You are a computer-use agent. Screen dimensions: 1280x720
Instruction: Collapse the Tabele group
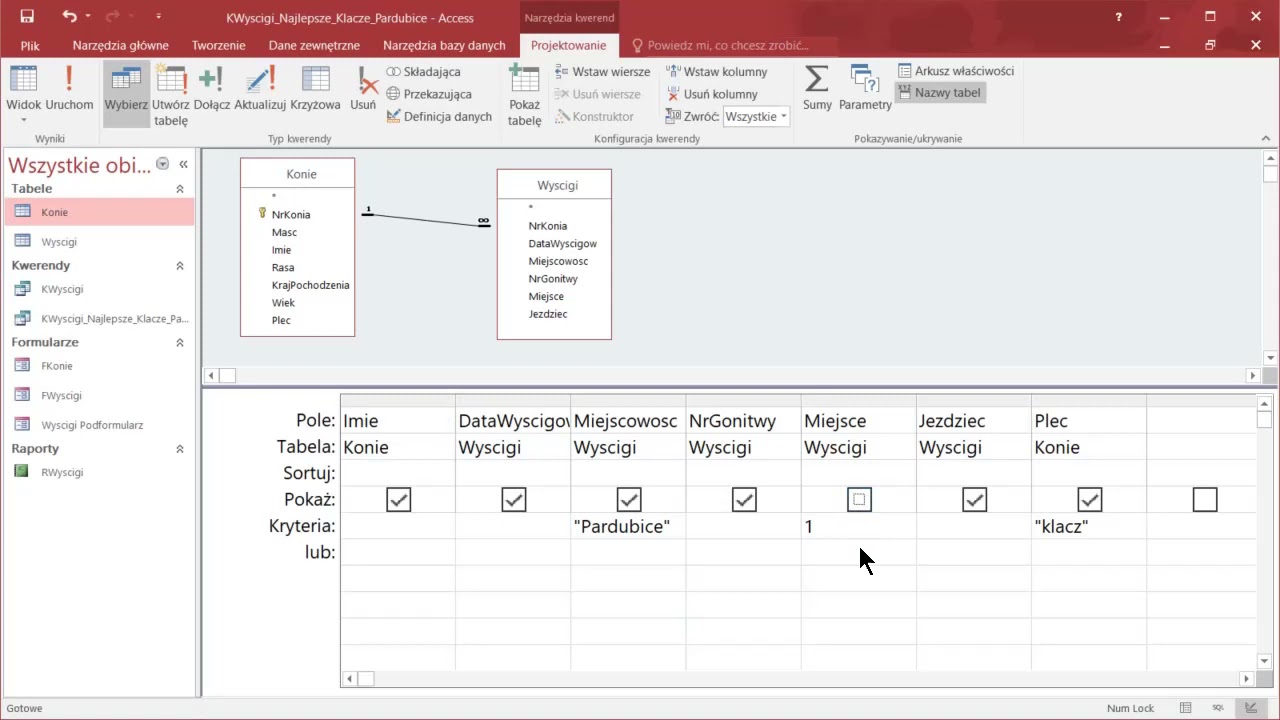(x=180, y=189)
